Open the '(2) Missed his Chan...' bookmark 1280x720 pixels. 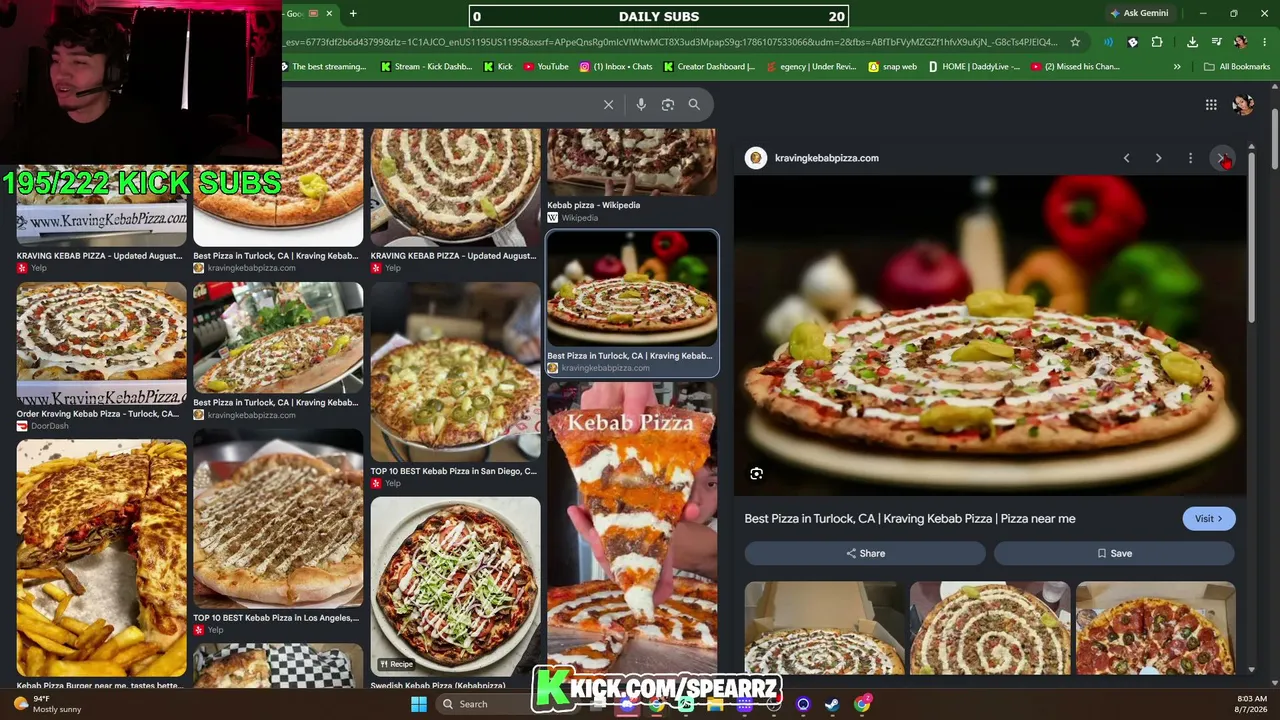pyautogui.click(x=1075, y=67)
